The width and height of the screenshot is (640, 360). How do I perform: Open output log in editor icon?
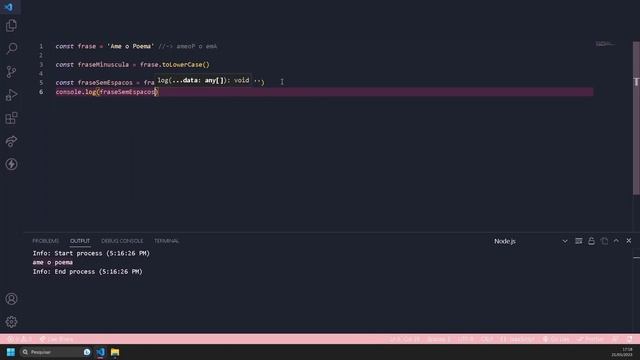pos(604,241)
